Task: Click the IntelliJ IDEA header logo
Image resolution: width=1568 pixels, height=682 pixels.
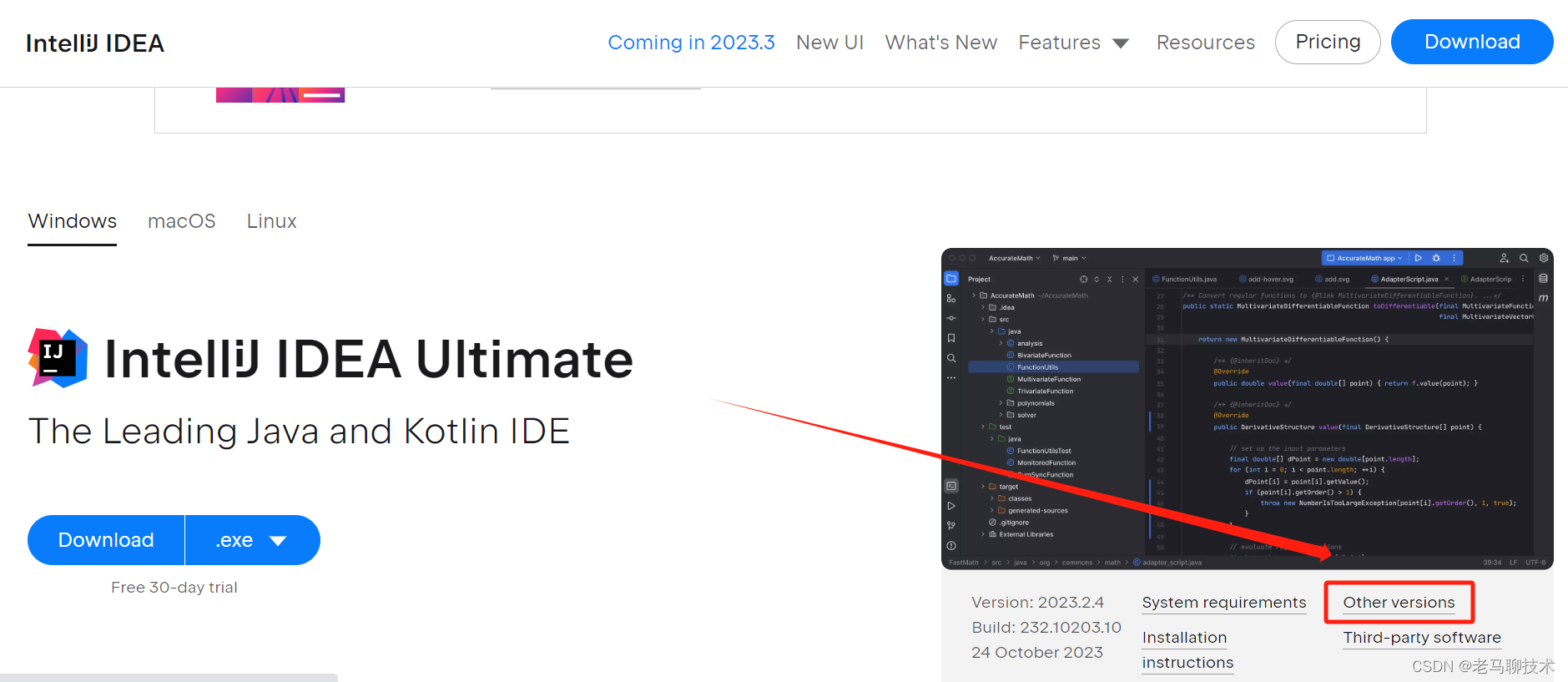Action: click(x=95, y=43)
